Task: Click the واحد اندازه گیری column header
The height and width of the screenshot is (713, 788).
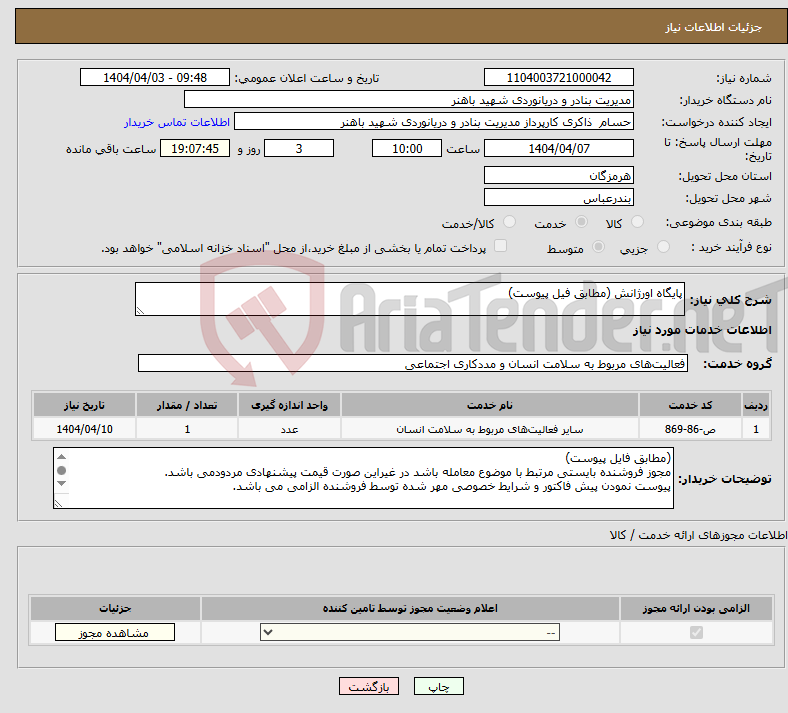Action: tap(289, 405)
